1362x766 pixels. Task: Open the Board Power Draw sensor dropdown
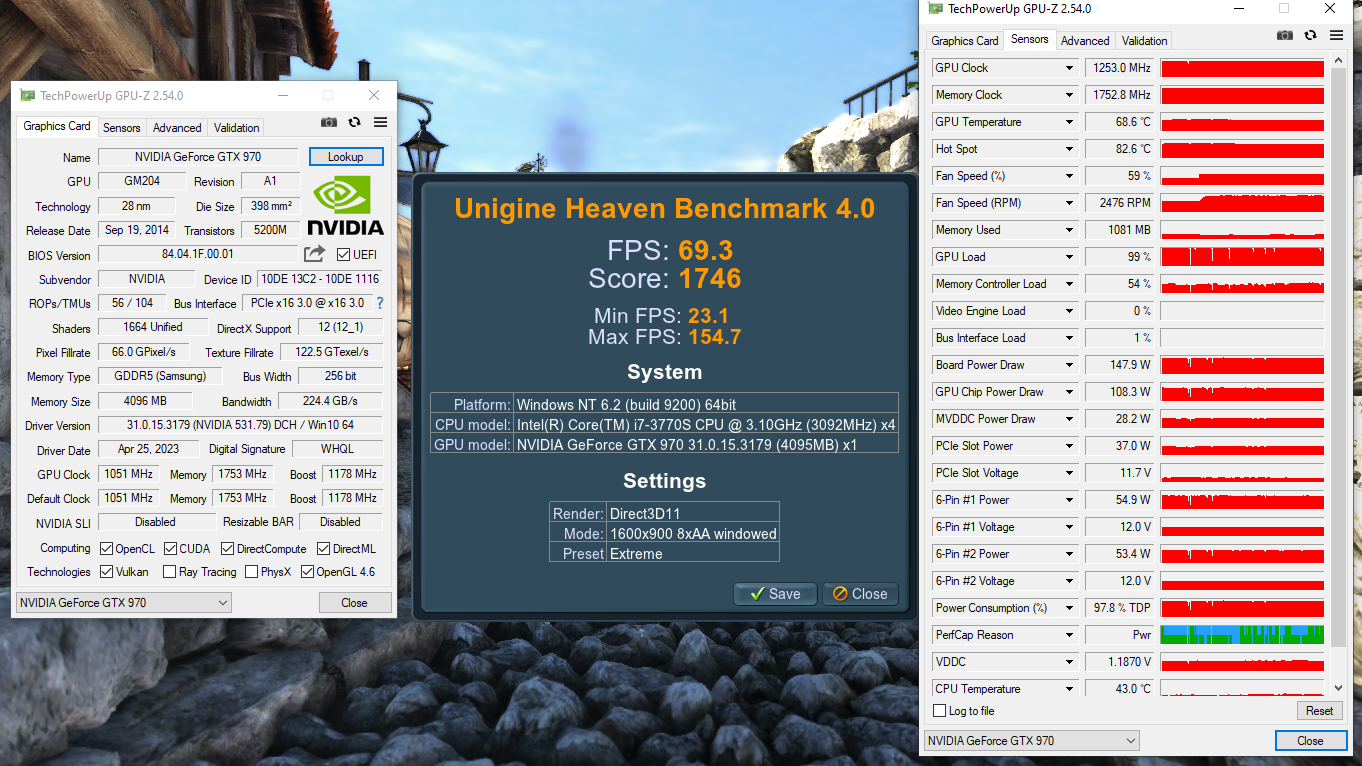coord(1069,365)
